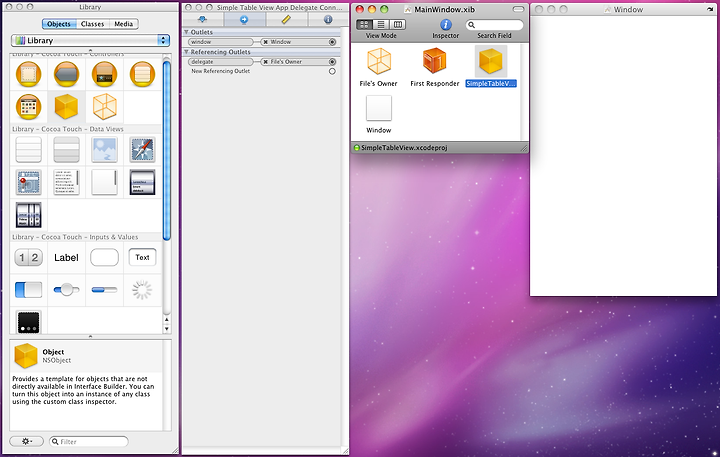720x457 pixels.
Task: Click the delegate referencing outlet circle
Action: click(x=332, y=62)
